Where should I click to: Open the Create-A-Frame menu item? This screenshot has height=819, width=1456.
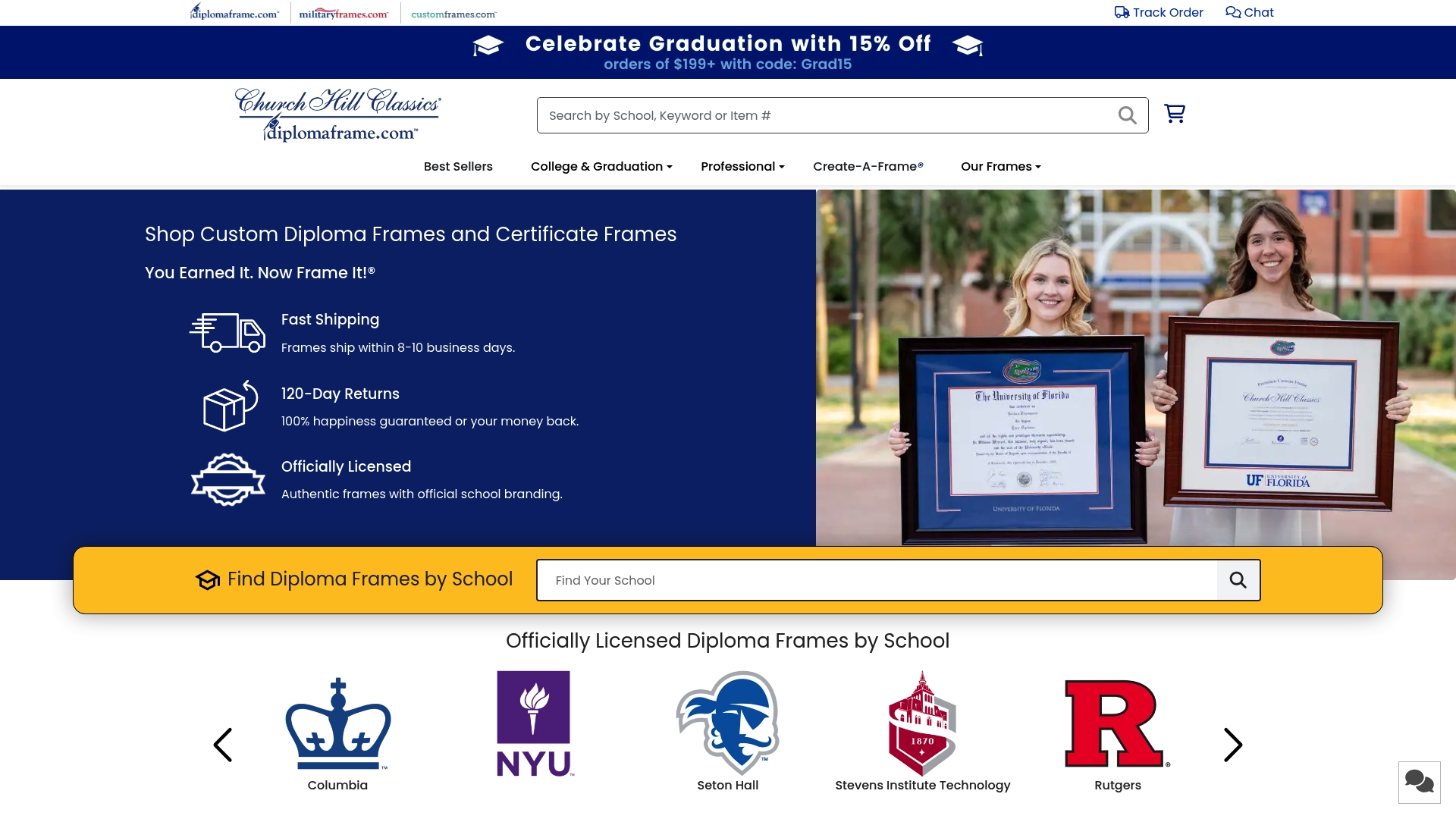868,167
